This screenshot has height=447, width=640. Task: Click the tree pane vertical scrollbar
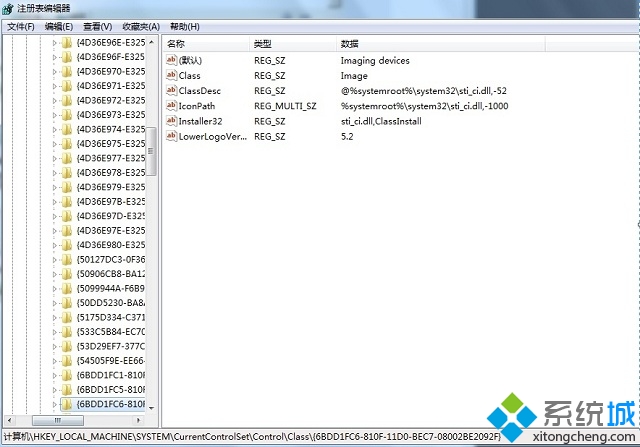pos(153,250)
